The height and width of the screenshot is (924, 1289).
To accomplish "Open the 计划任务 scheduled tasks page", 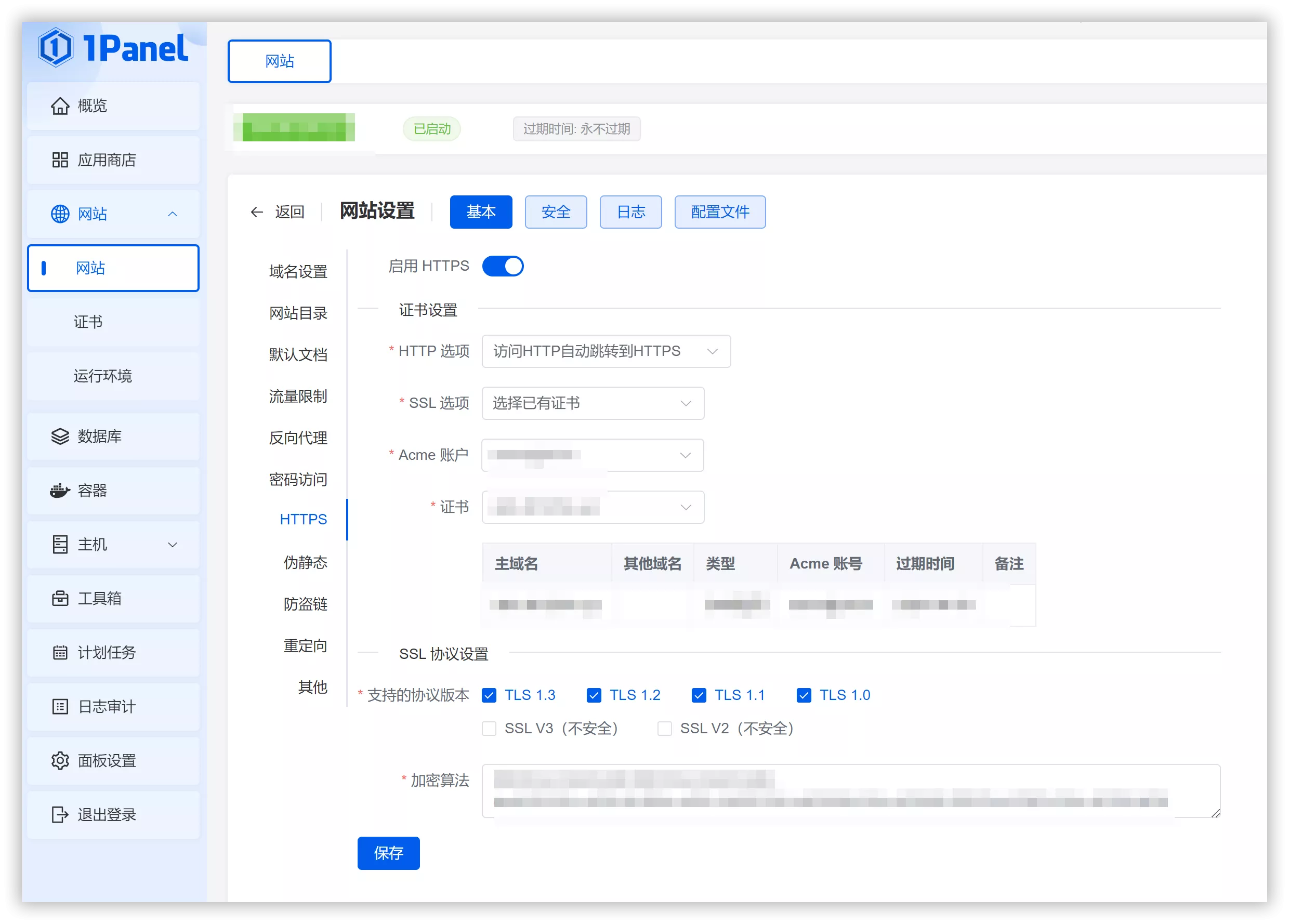I will [109, 652].
